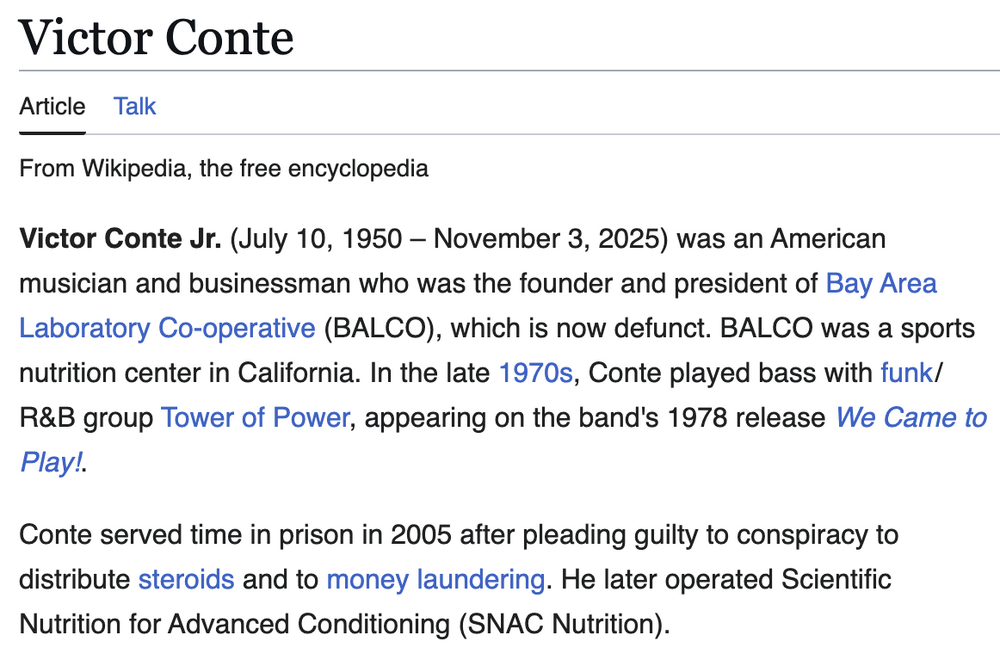Switch to the Article tab

tap(52, 106)
